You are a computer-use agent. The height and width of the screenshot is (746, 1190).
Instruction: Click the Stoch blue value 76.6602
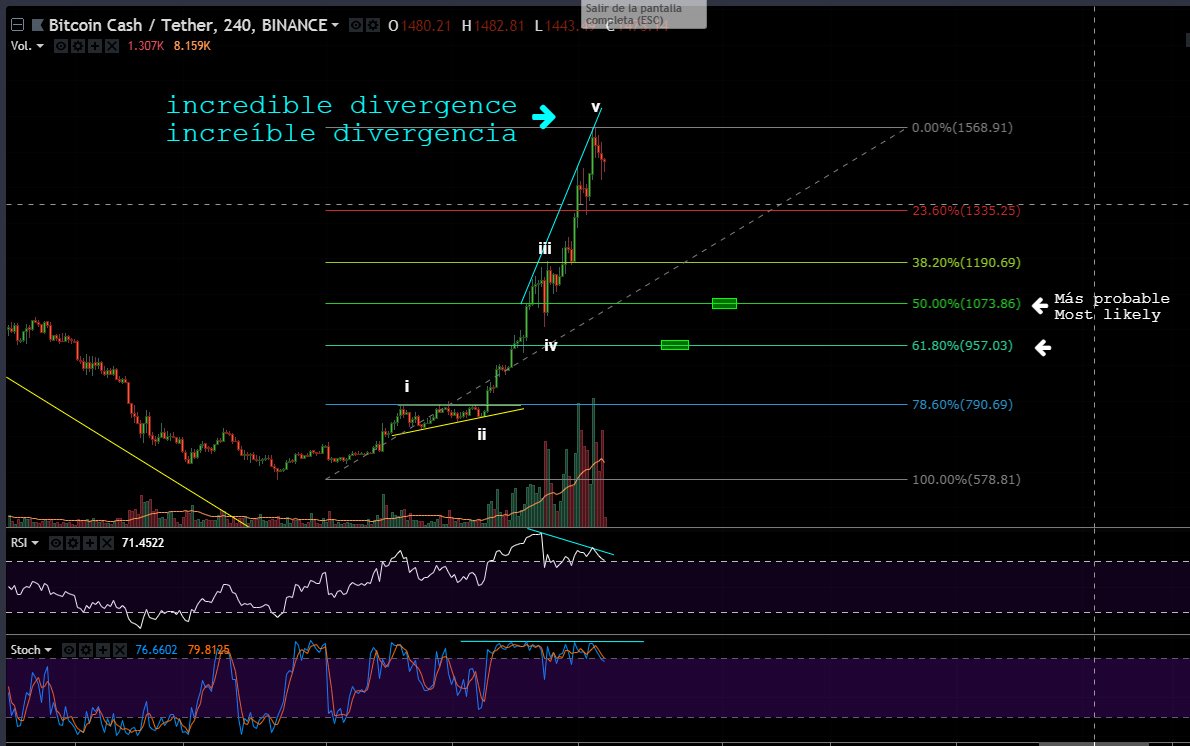point(156,650)
